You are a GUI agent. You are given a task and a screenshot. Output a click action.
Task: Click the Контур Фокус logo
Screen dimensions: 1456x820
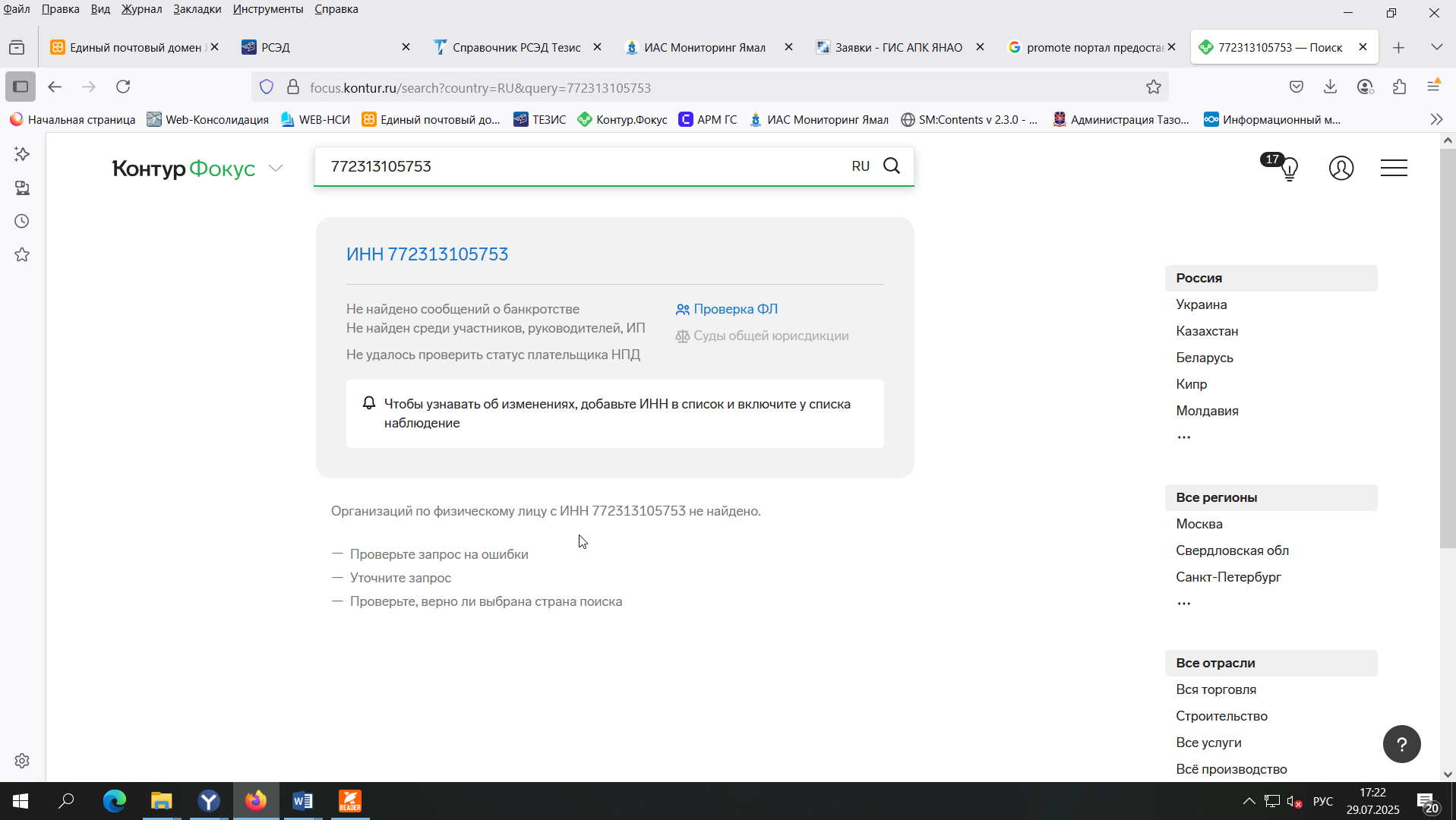[x=184, y=169]
